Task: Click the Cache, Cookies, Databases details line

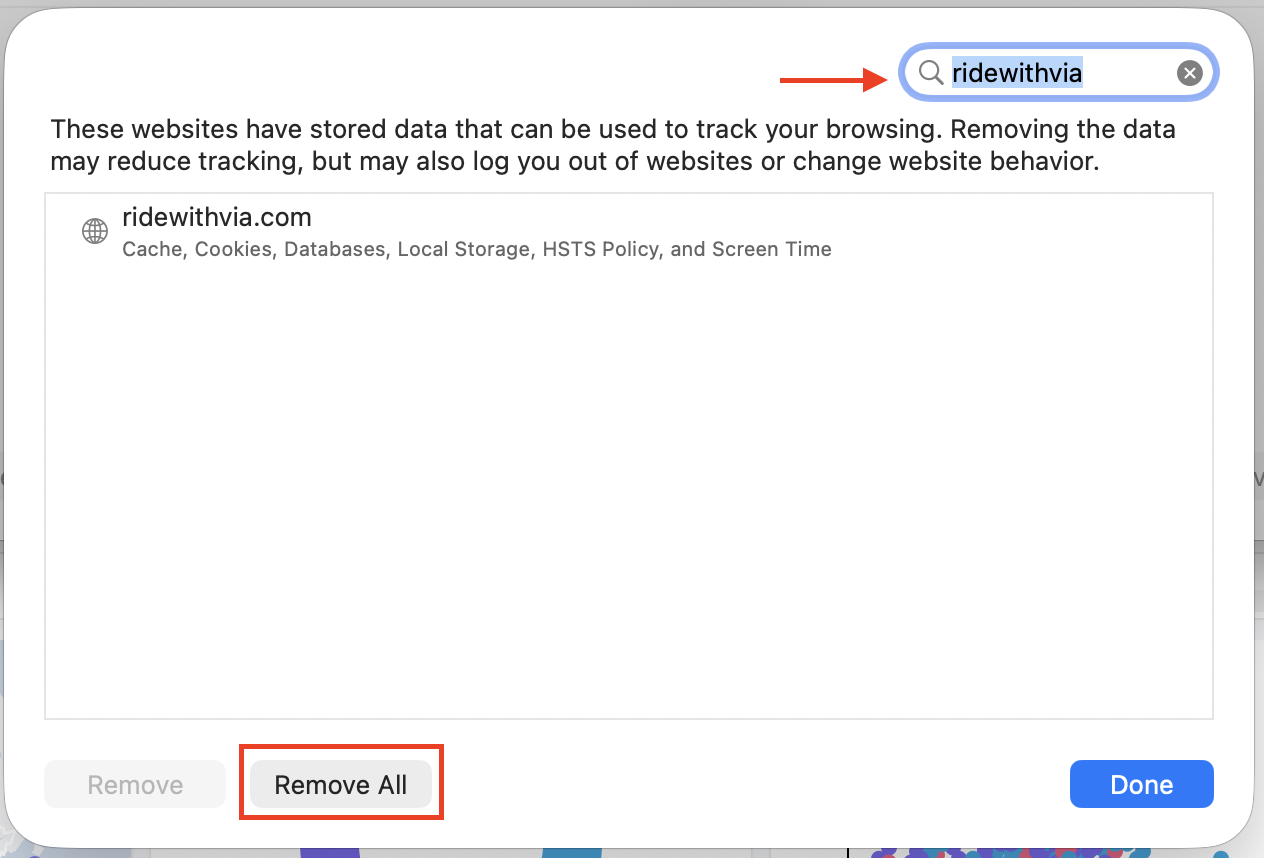Action: tap(477, 249)
